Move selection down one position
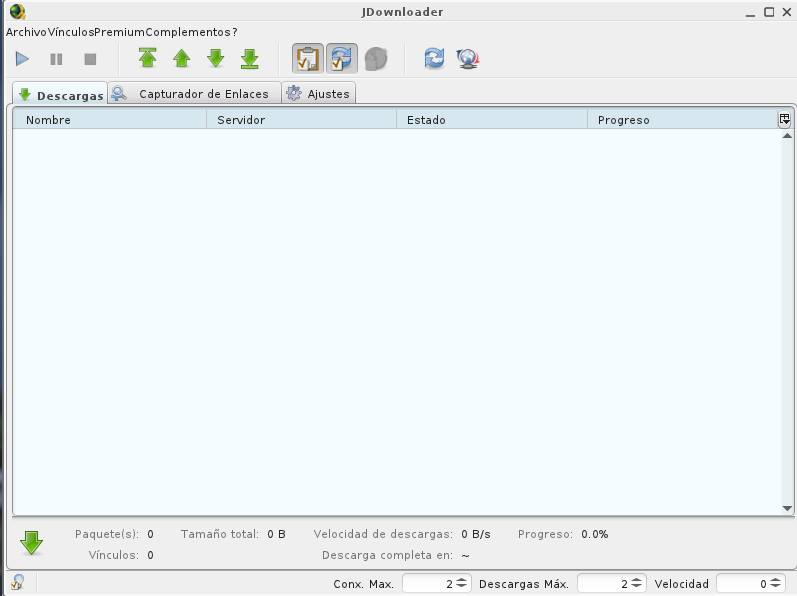 [x=216, y=58]
